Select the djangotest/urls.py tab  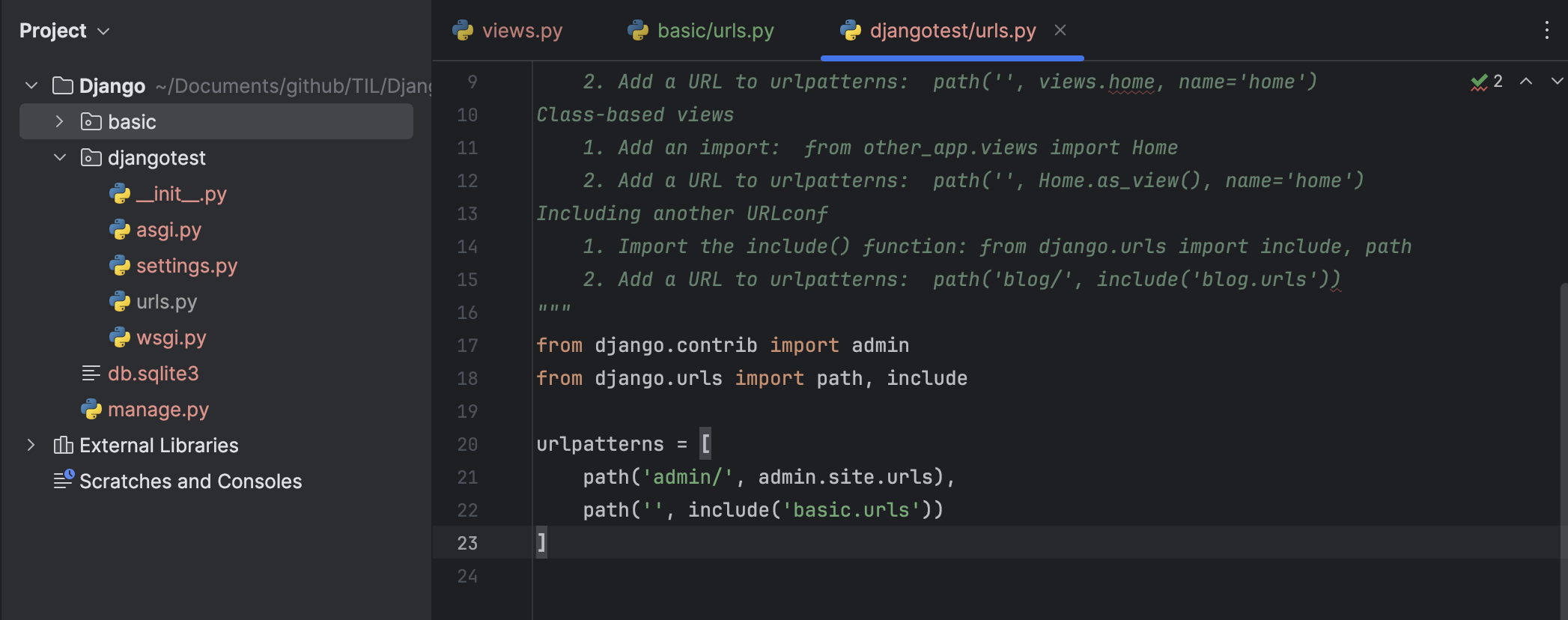(952, 31)
